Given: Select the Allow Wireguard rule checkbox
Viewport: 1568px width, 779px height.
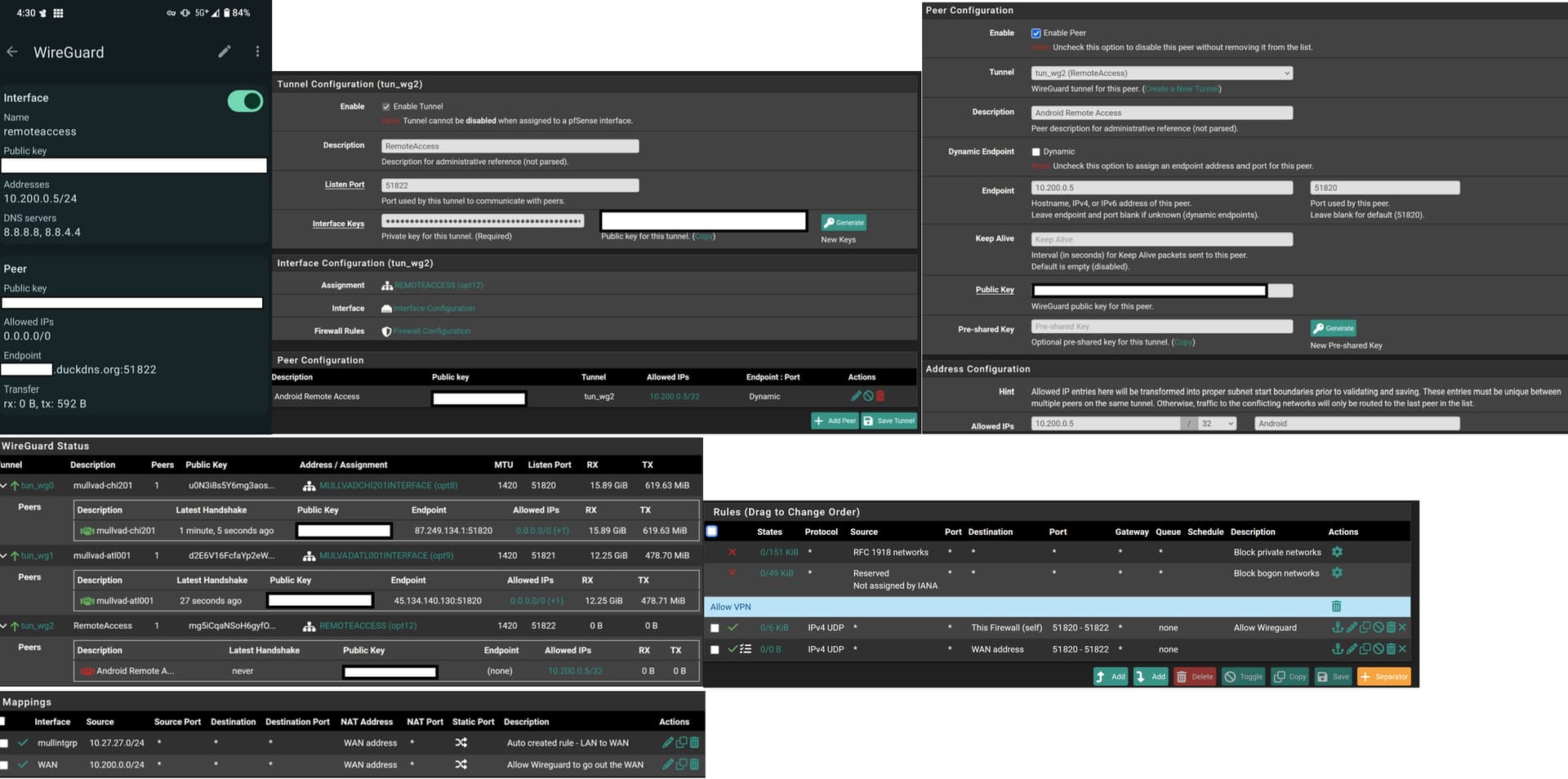Looking at the screenshot, I should coord(715,628).
